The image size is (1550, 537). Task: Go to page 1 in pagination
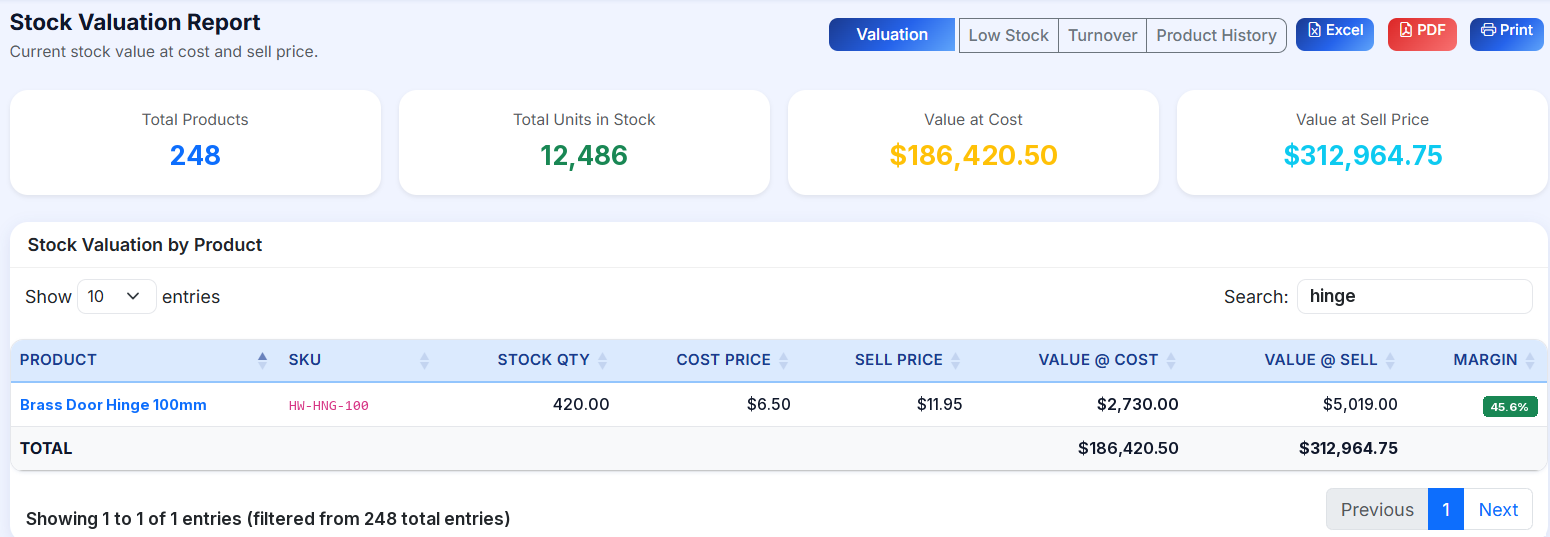click(1446, 510)
